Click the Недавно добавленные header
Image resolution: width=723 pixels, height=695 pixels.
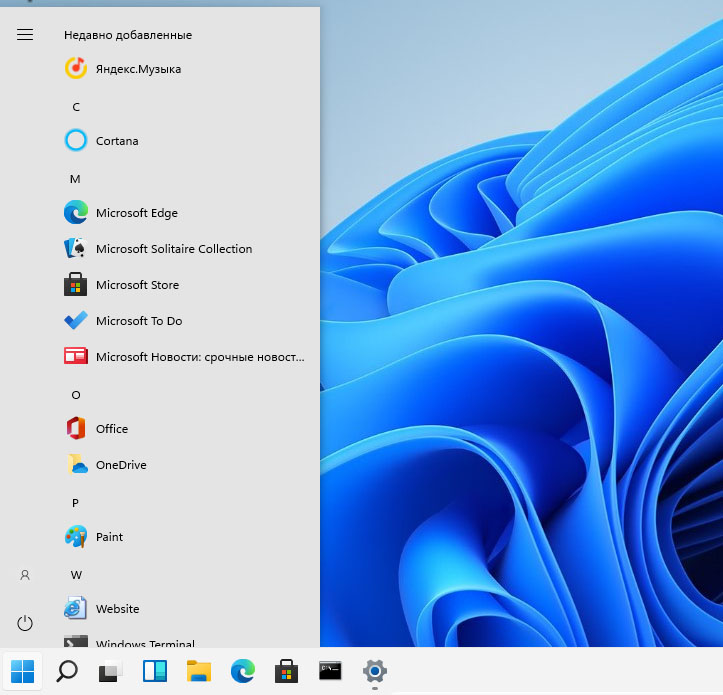pyautogui.click(x=128, y=35)
